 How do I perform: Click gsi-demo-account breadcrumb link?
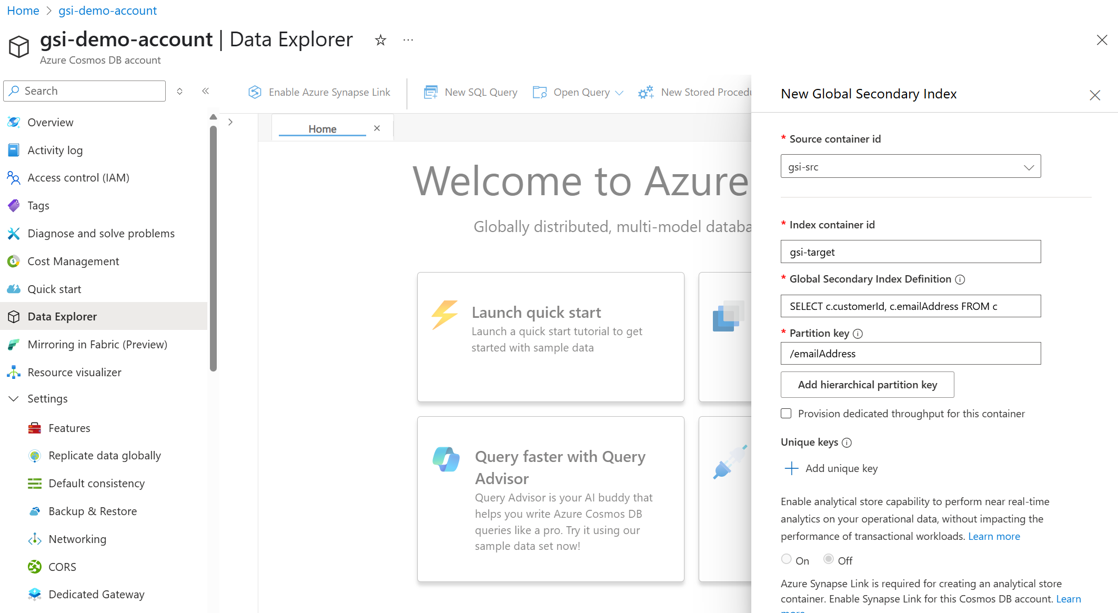[x=108, y=11]
